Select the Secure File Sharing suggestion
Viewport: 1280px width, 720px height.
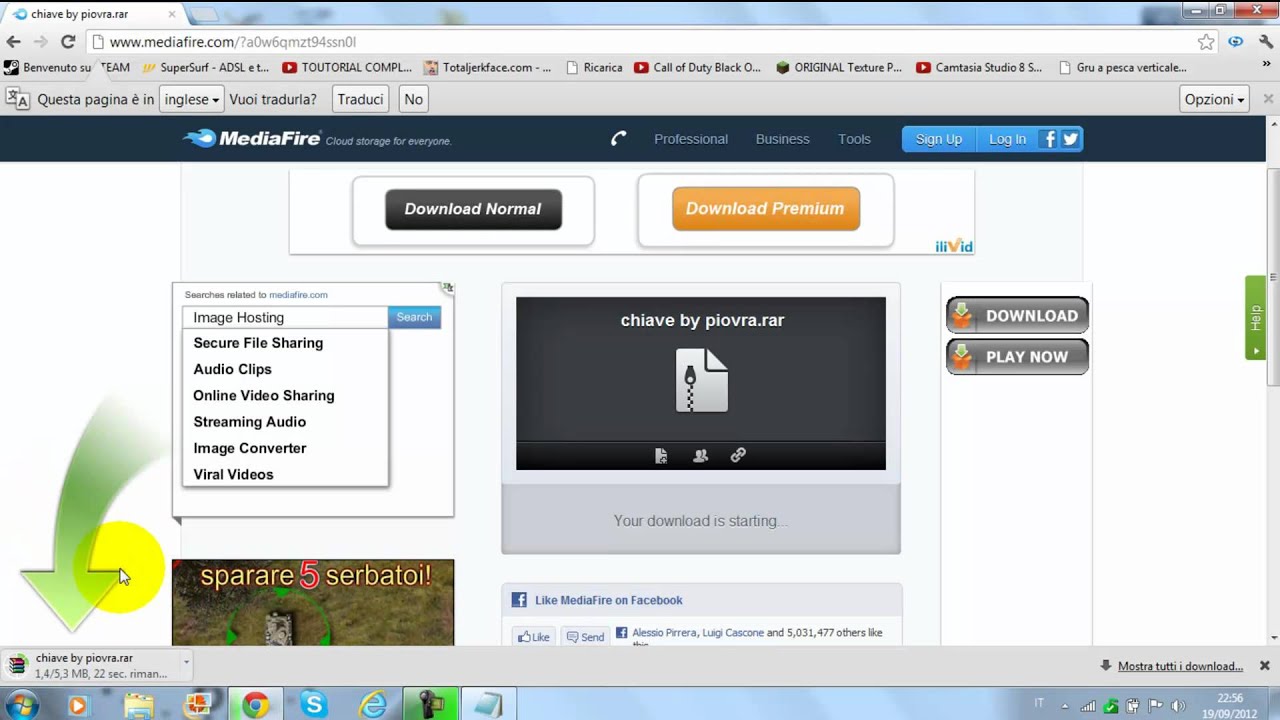point(258,343)
